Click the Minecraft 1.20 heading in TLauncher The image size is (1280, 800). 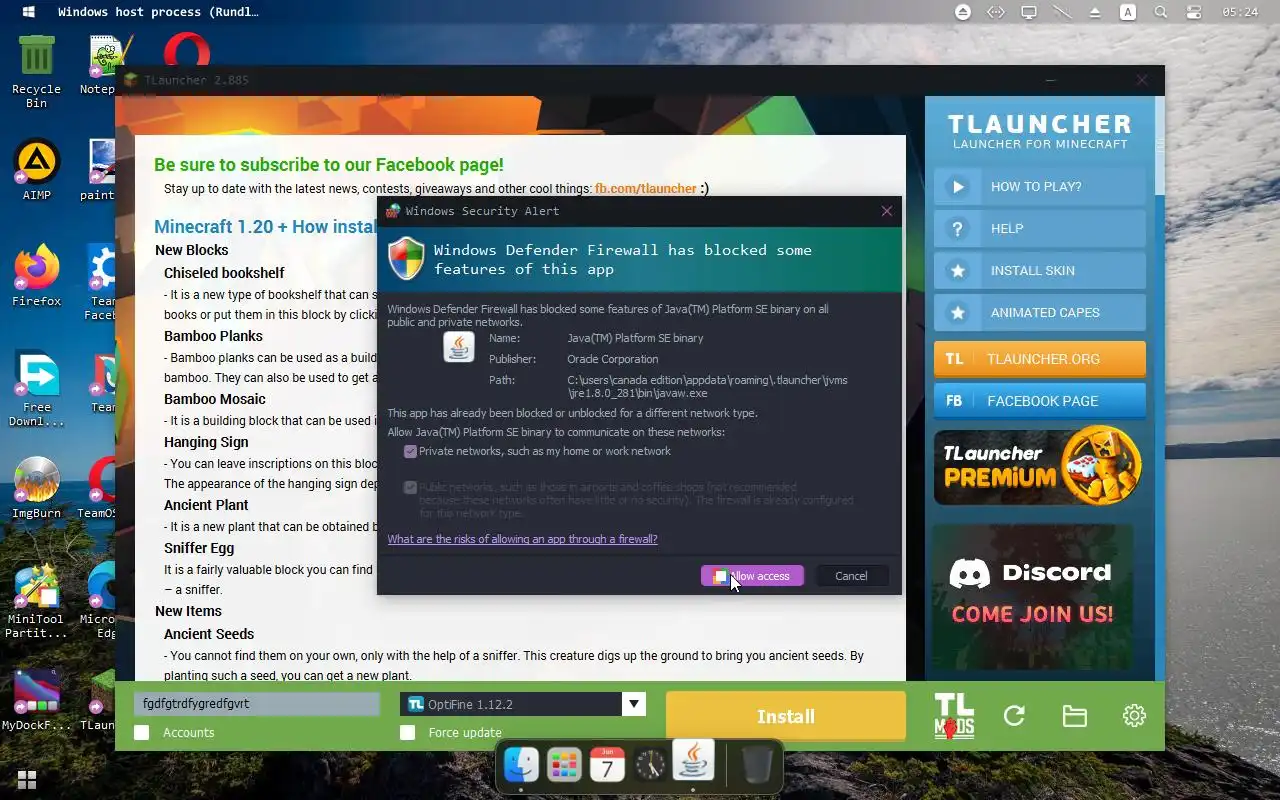(x=265, y=227)
